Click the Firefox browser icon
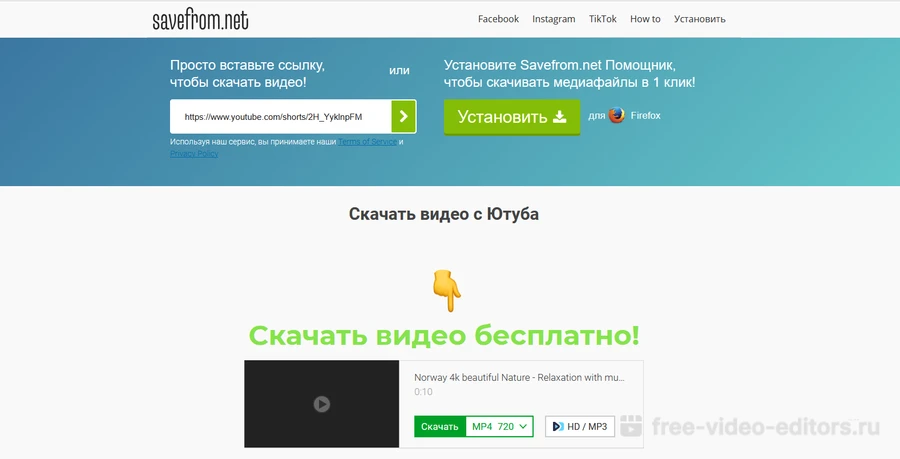The height and width of the screenshot is (459, 900). [x=617, y=115]
